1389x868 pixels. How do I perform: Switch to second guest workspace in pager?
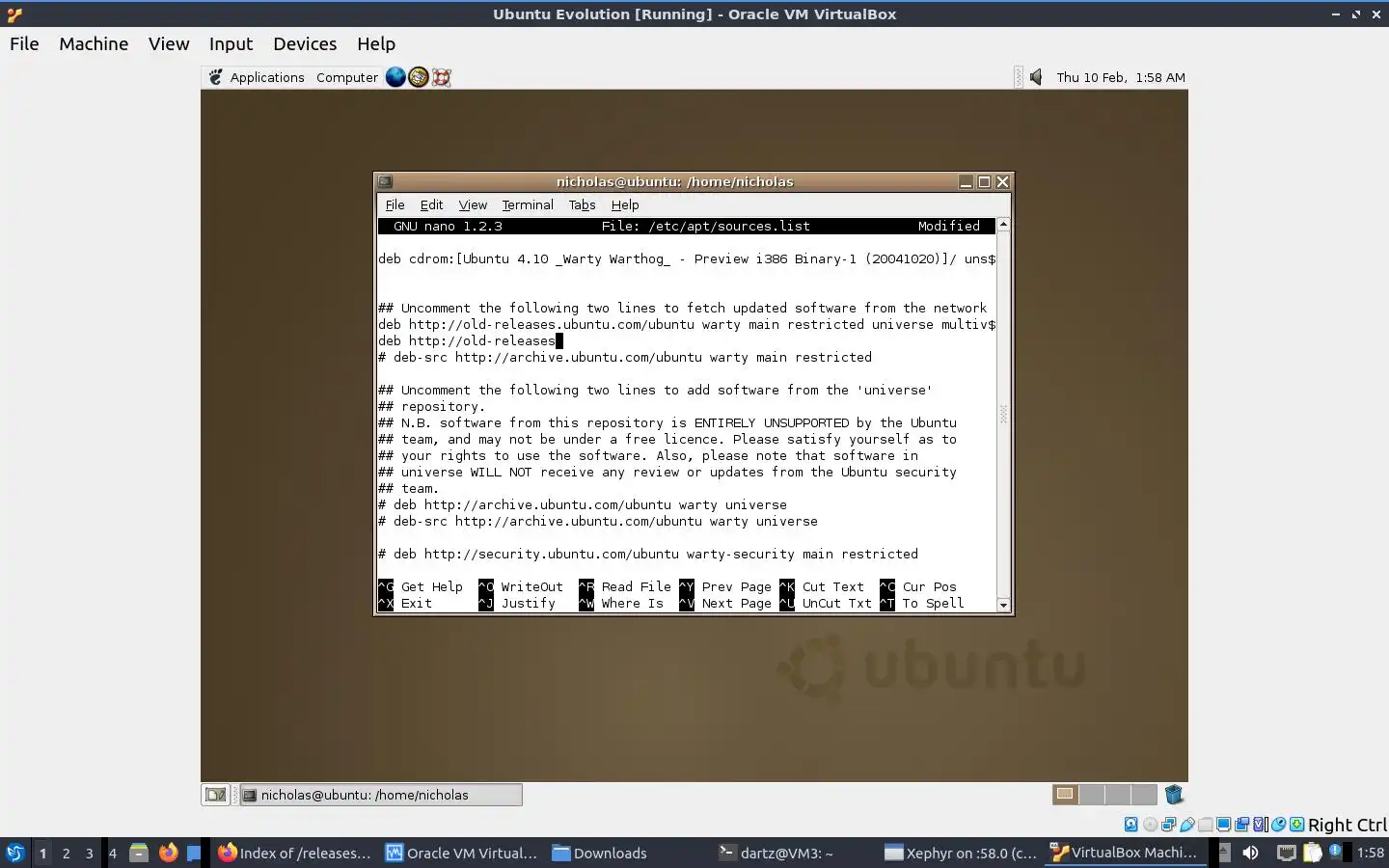pyautogui.click(x=1092, y=795)
